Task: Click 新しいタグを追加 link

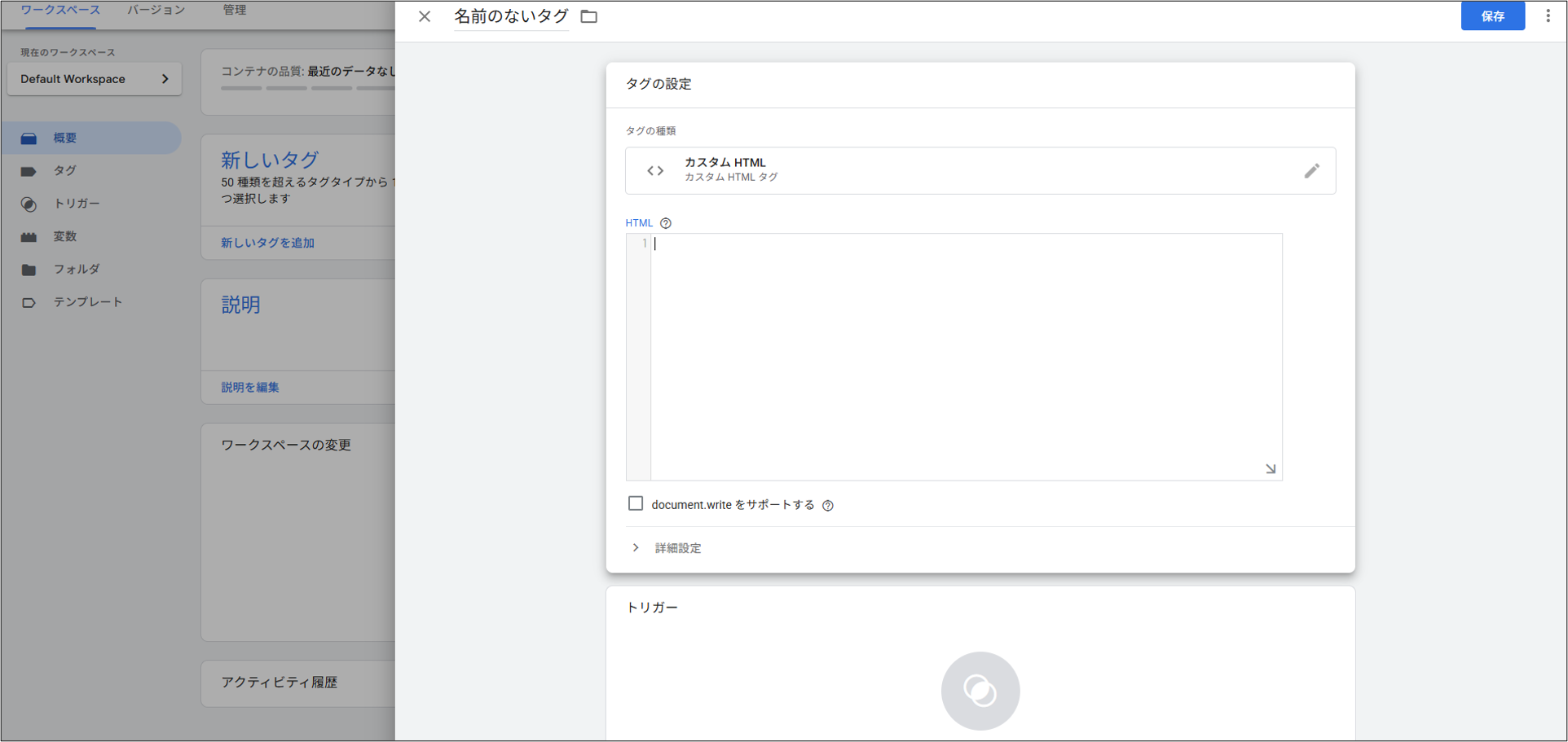Action: click(x=267, y=243)
